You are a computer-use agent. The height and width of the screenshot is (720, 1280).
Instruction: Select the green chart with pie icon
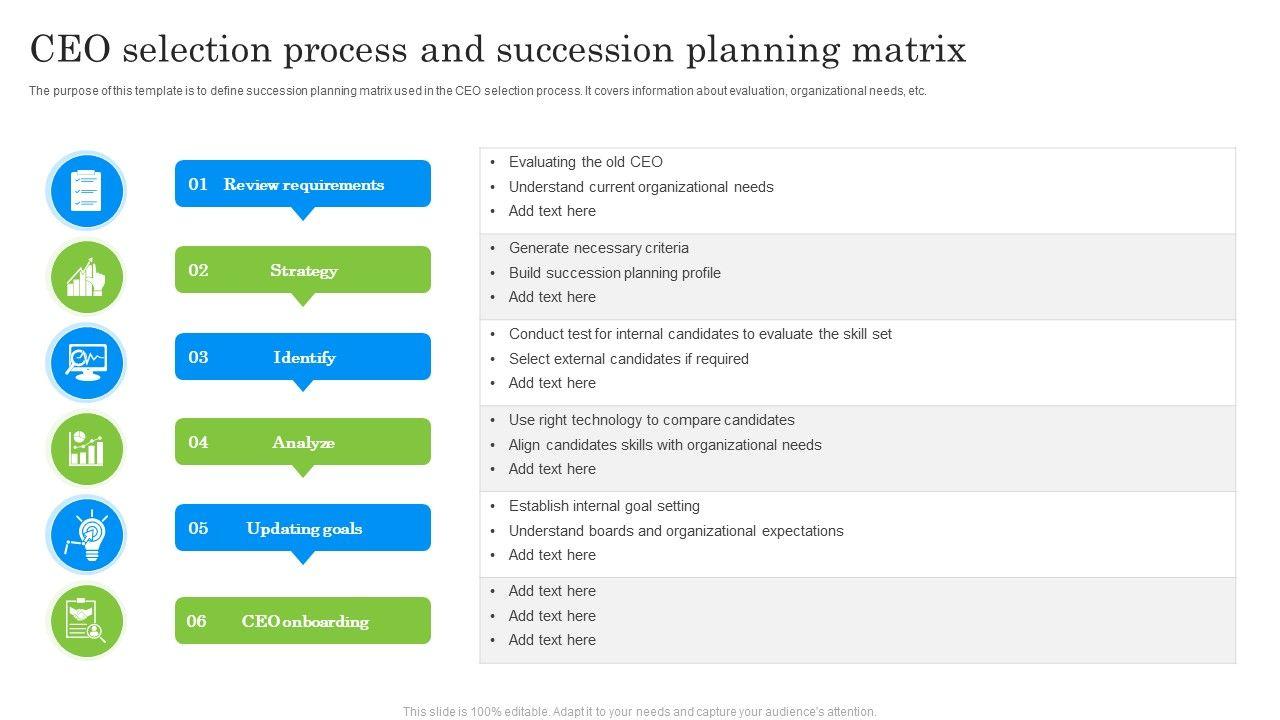coord(86,448)
